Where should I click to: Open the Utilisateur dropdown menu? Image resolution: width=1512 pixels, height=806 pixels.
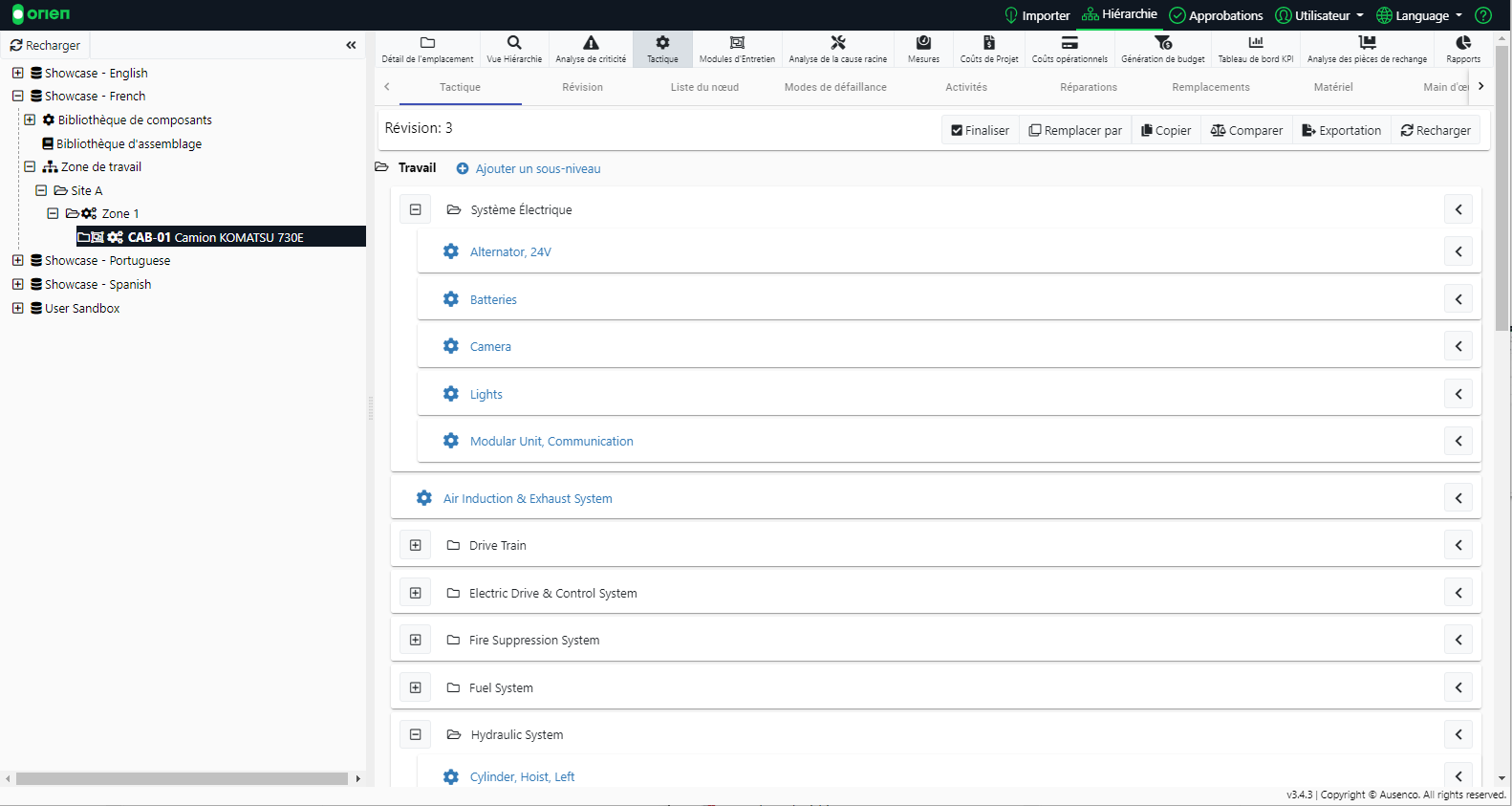tap(1321, 15)
